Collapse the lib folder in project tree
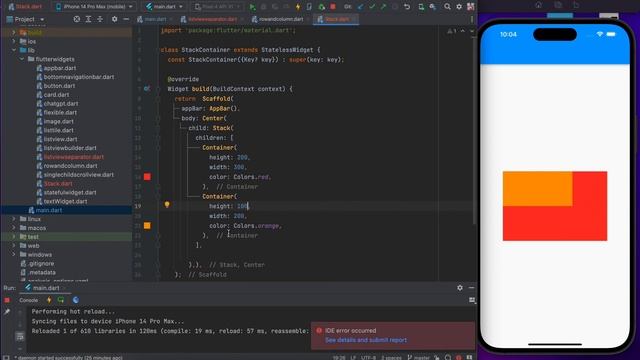This screenshot has height=360, width=640. coord(13,50)
